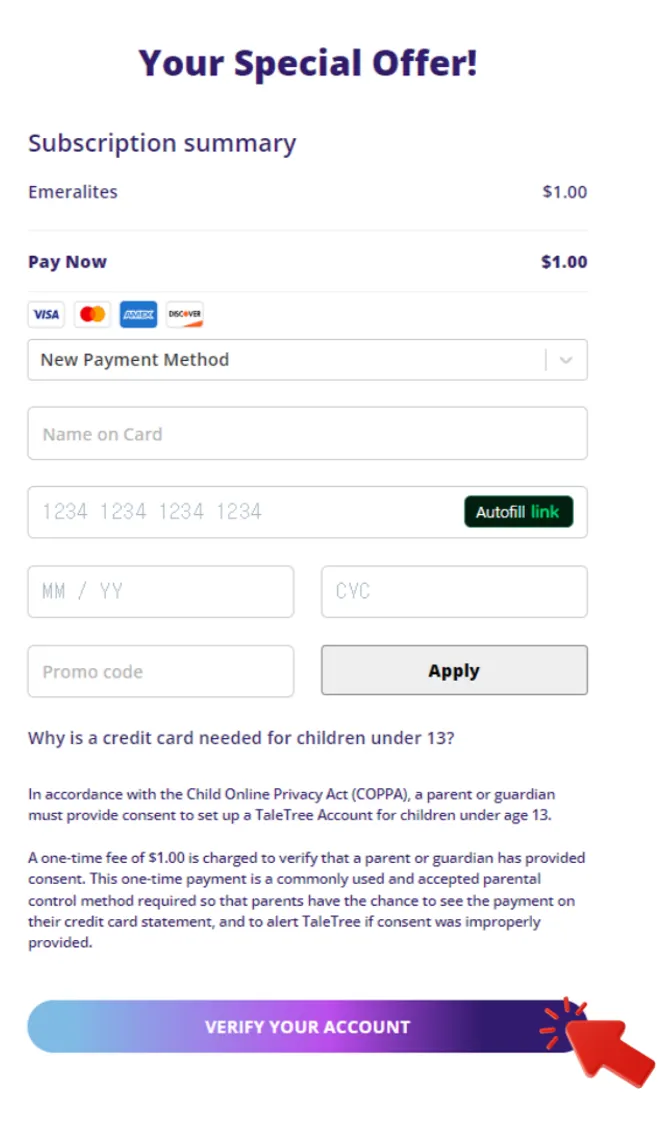Focus the Promo code input
This screenshot has height=1125, width=663.
point(160,671)
